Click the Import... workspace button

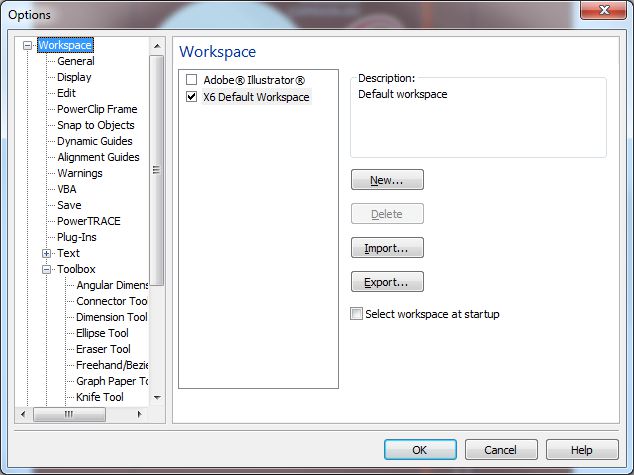(x=387, y=247)
